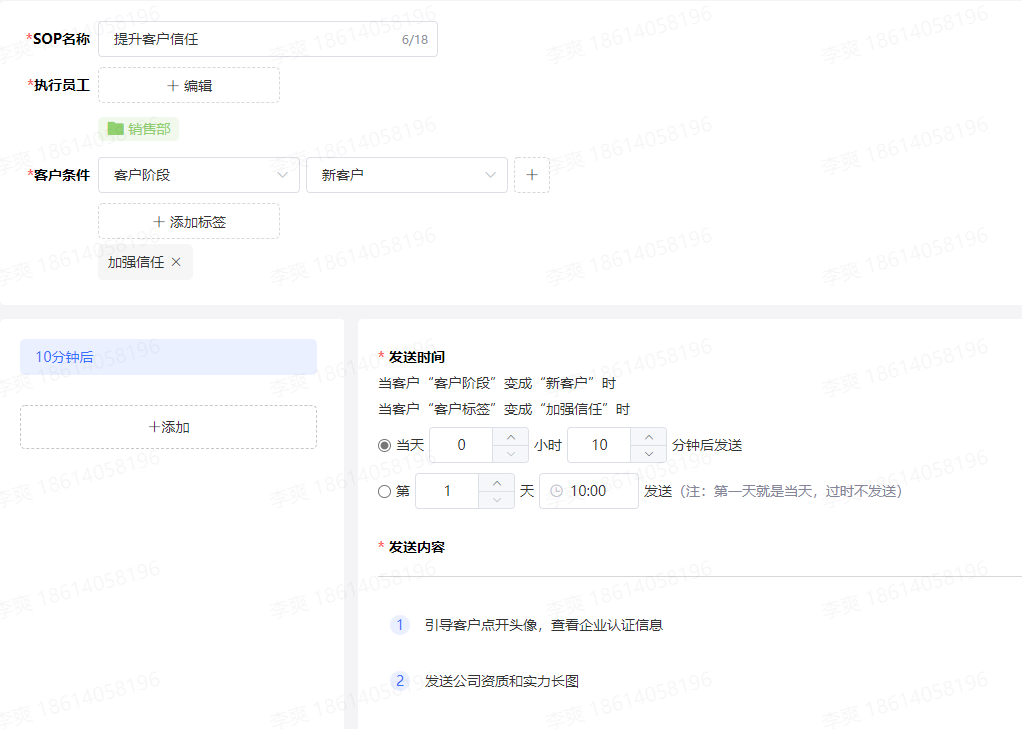Select the 当天 radio option
Image resolution: width=1022 pixels, height=729 pixels.
pos(385,445)
